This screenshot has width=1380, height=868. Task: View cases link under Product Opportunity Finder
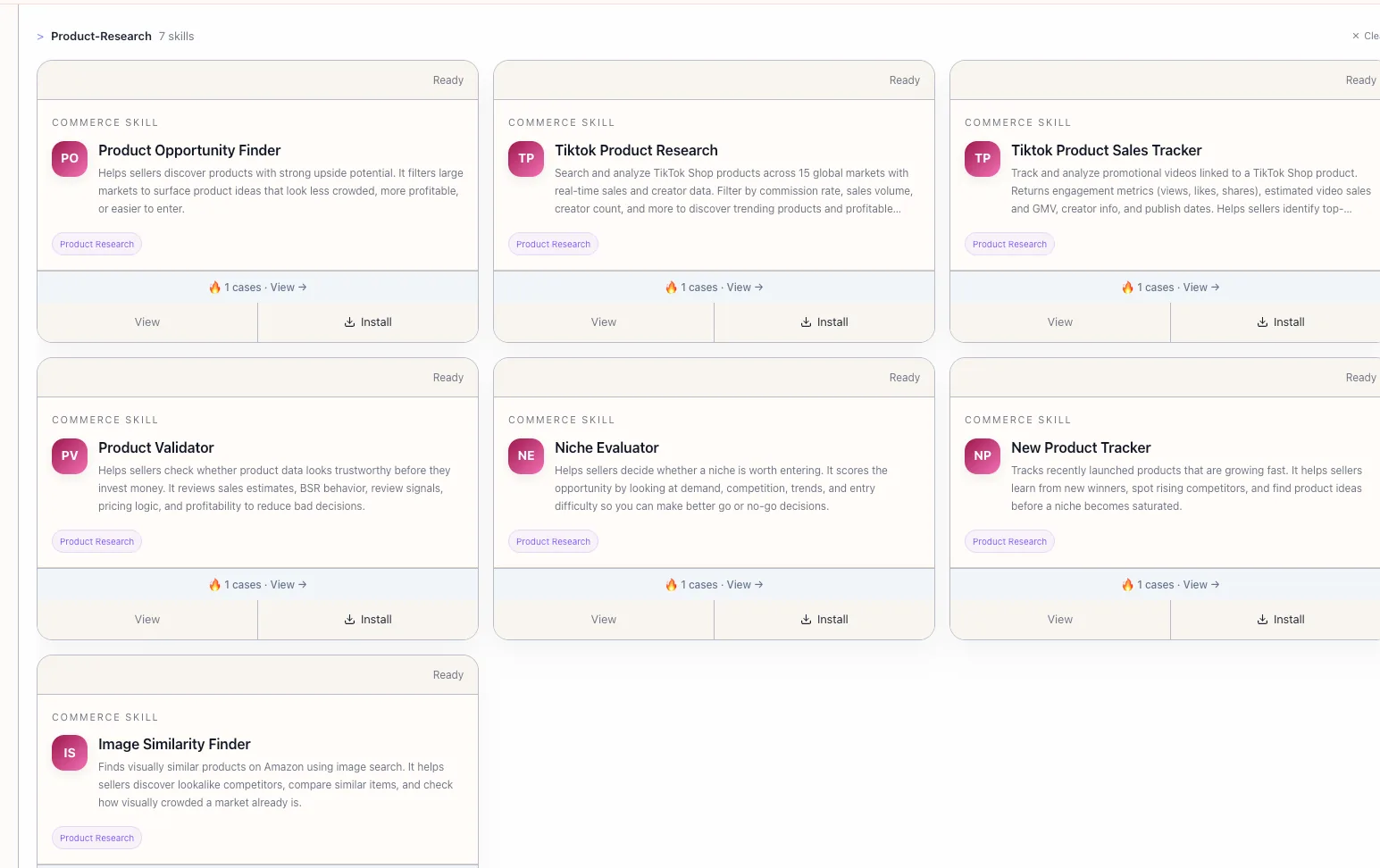[257, 288]
